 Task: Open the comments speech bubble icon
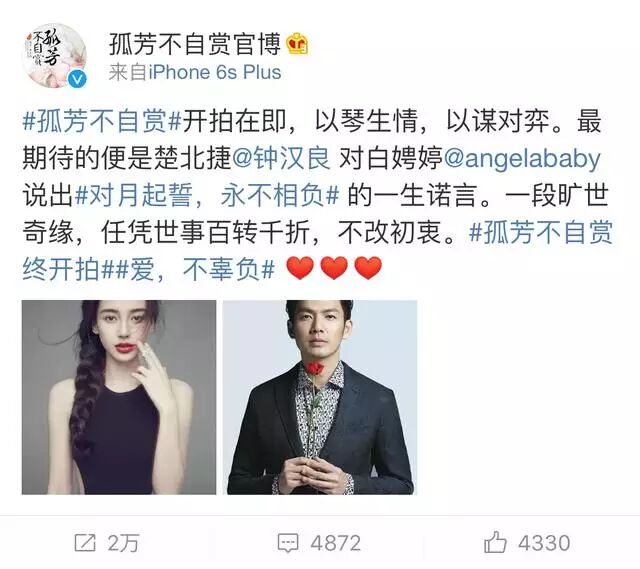tap(288, 543)
